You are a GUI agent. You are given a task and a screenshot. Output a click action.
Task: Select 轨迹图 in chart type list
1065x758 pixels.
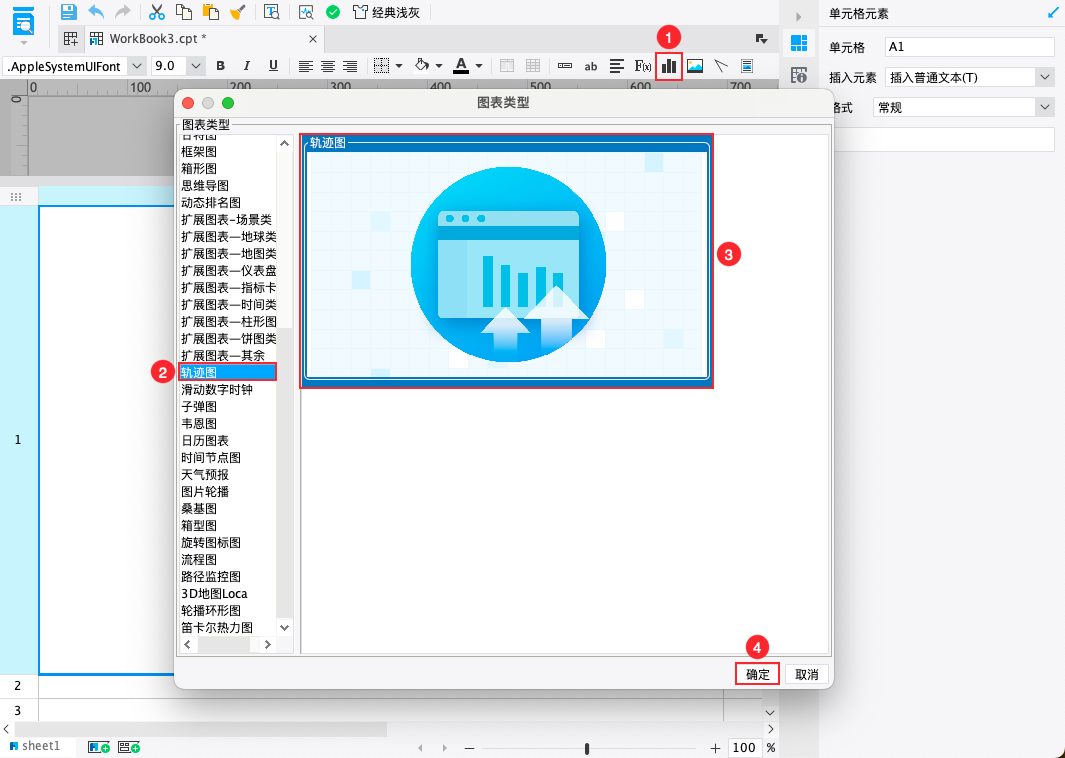227,372
